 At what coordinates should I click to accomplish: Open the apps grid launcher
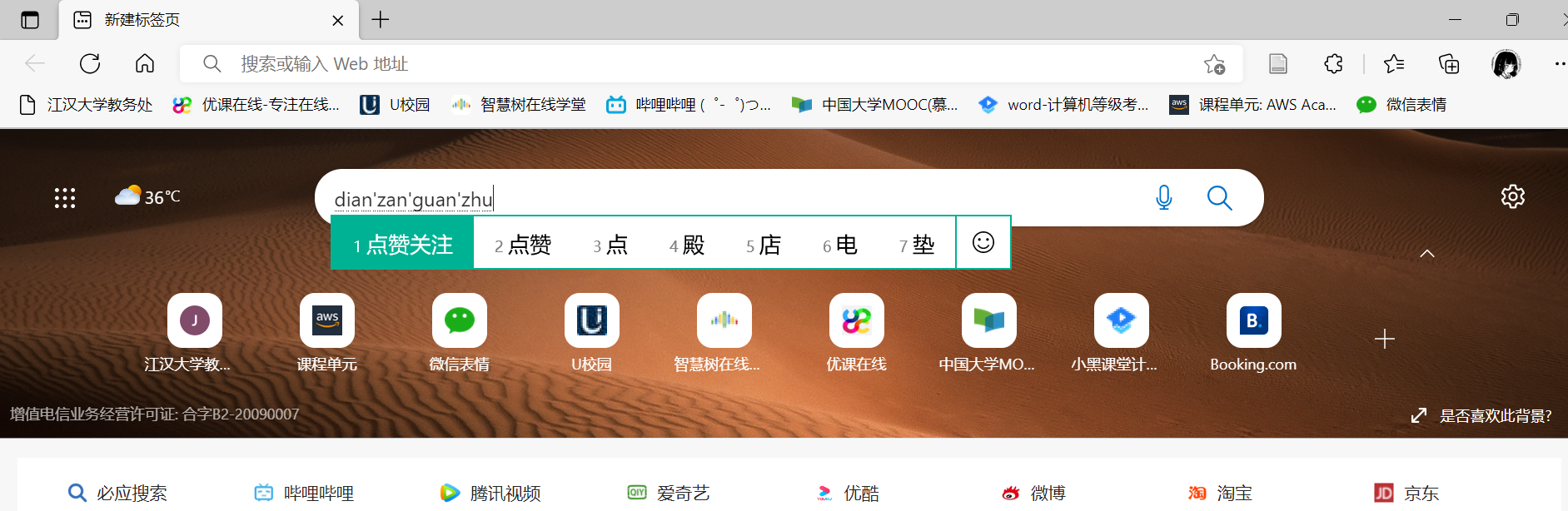point(65,197)
